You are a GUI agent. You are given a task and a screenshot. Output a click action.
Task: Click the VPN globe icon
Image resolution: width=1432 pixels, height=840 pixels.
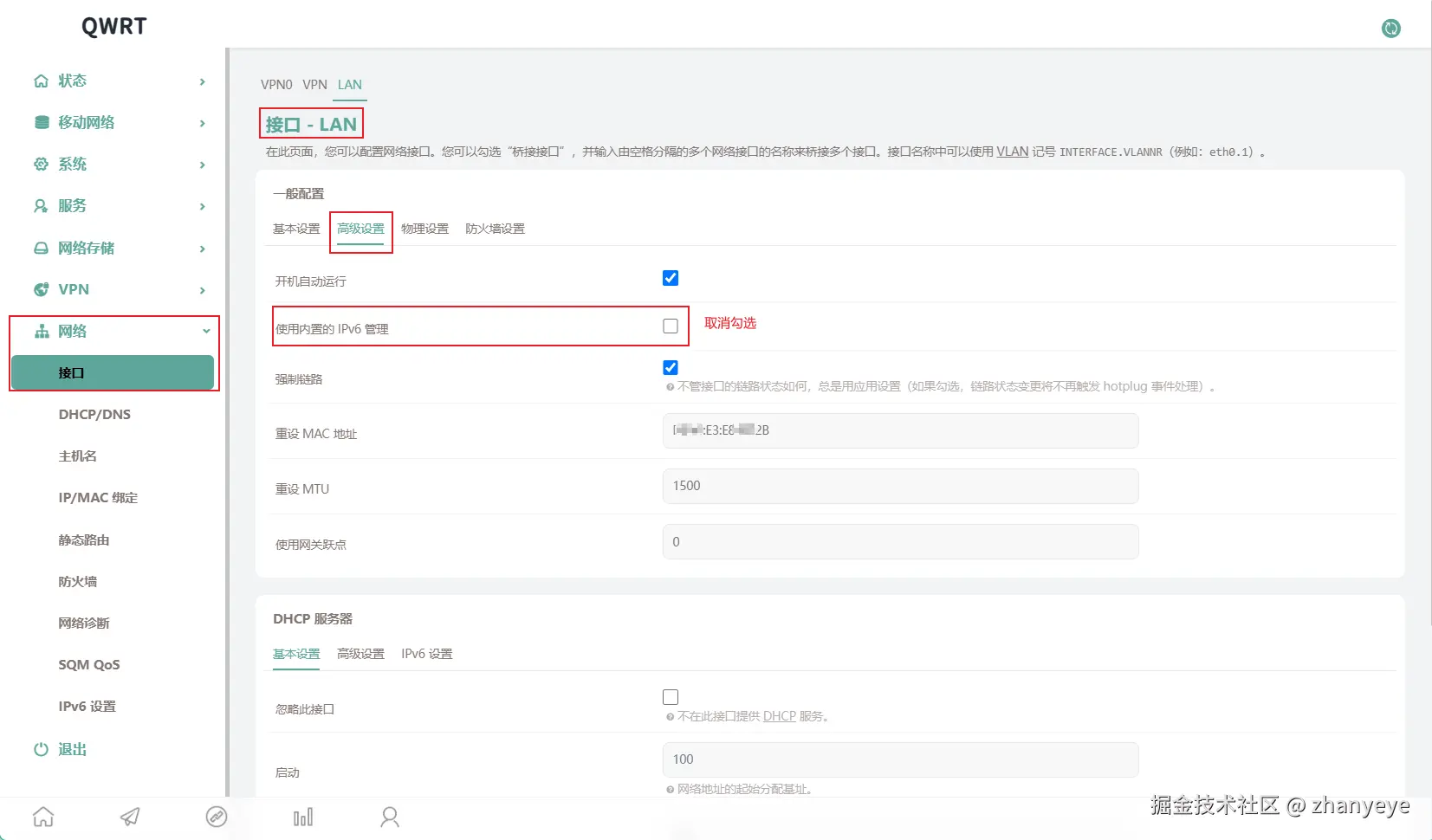pyautogui.click(x=41, y=289)
